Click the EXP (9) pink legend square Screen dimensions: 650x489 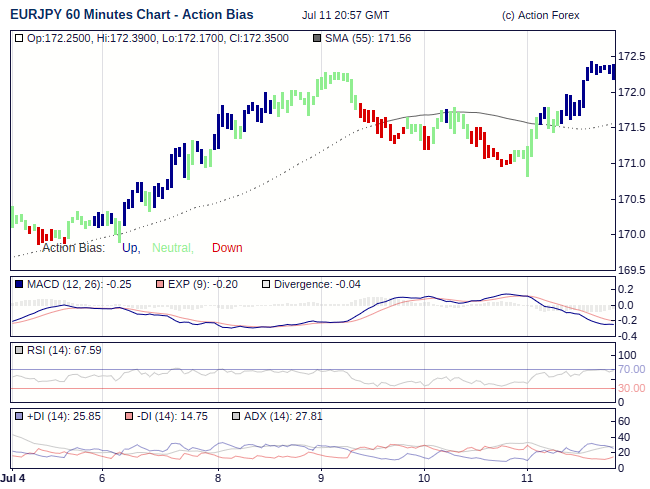[x=159, y=284]
